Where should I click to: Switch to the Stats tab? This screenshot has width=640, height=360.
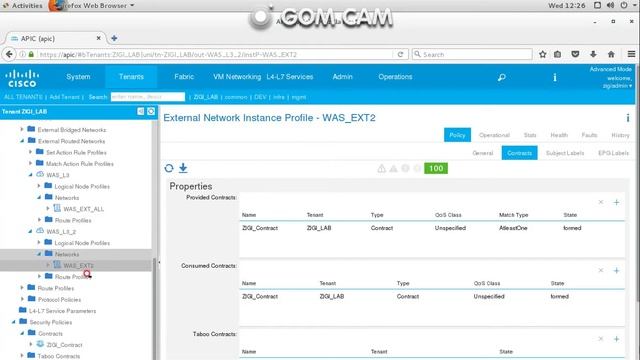[x=530, y=135]
